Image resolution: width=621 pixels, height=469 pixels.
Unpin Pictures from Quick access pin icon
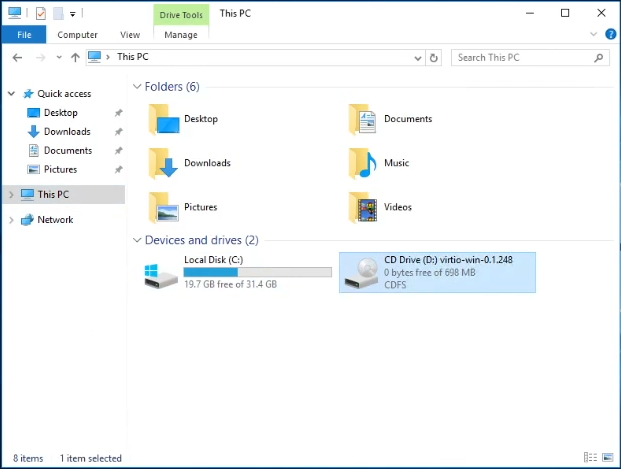tap(118, 170)
